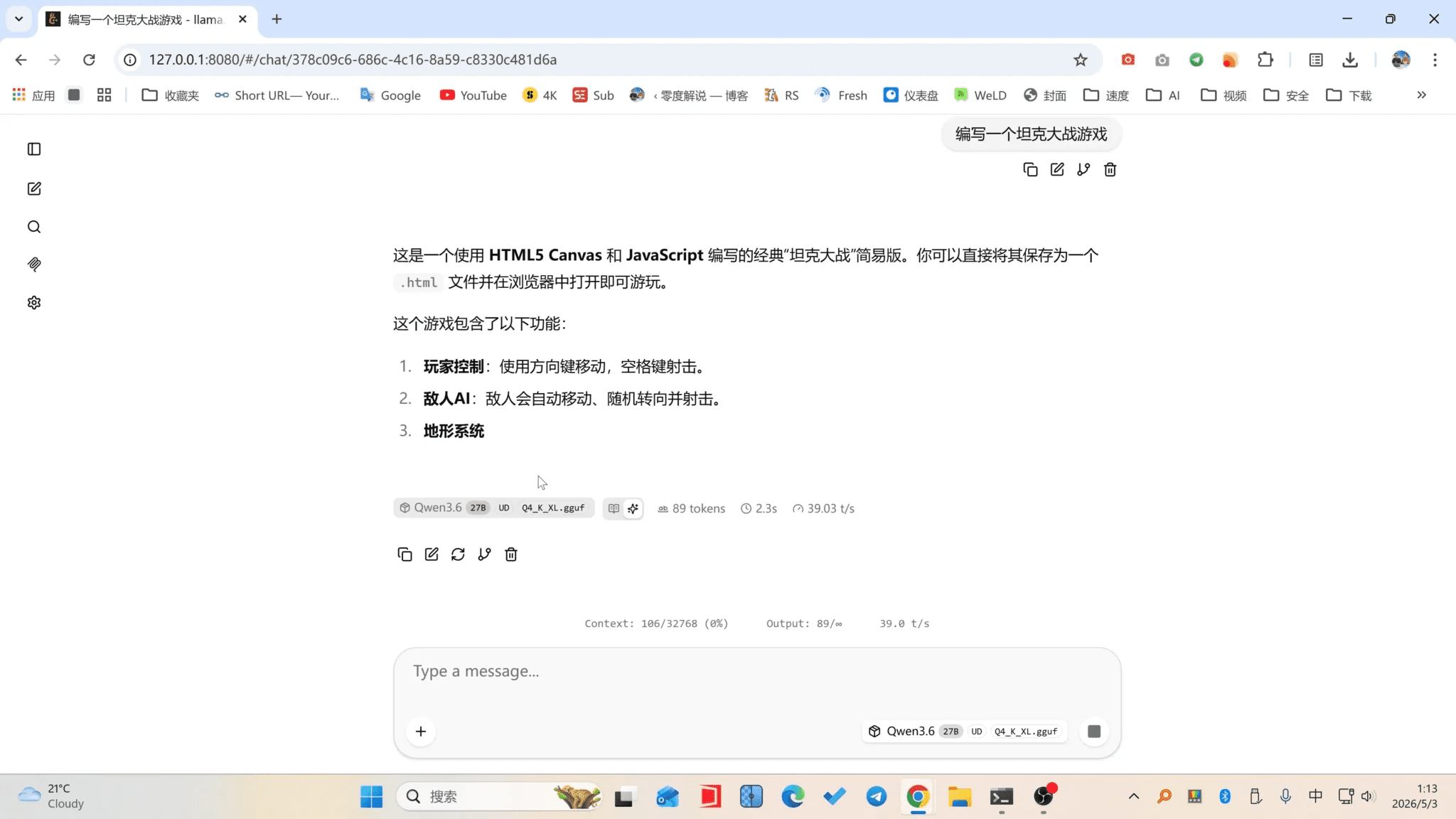Click the red camera extension icon

[x=1128, y=60]
